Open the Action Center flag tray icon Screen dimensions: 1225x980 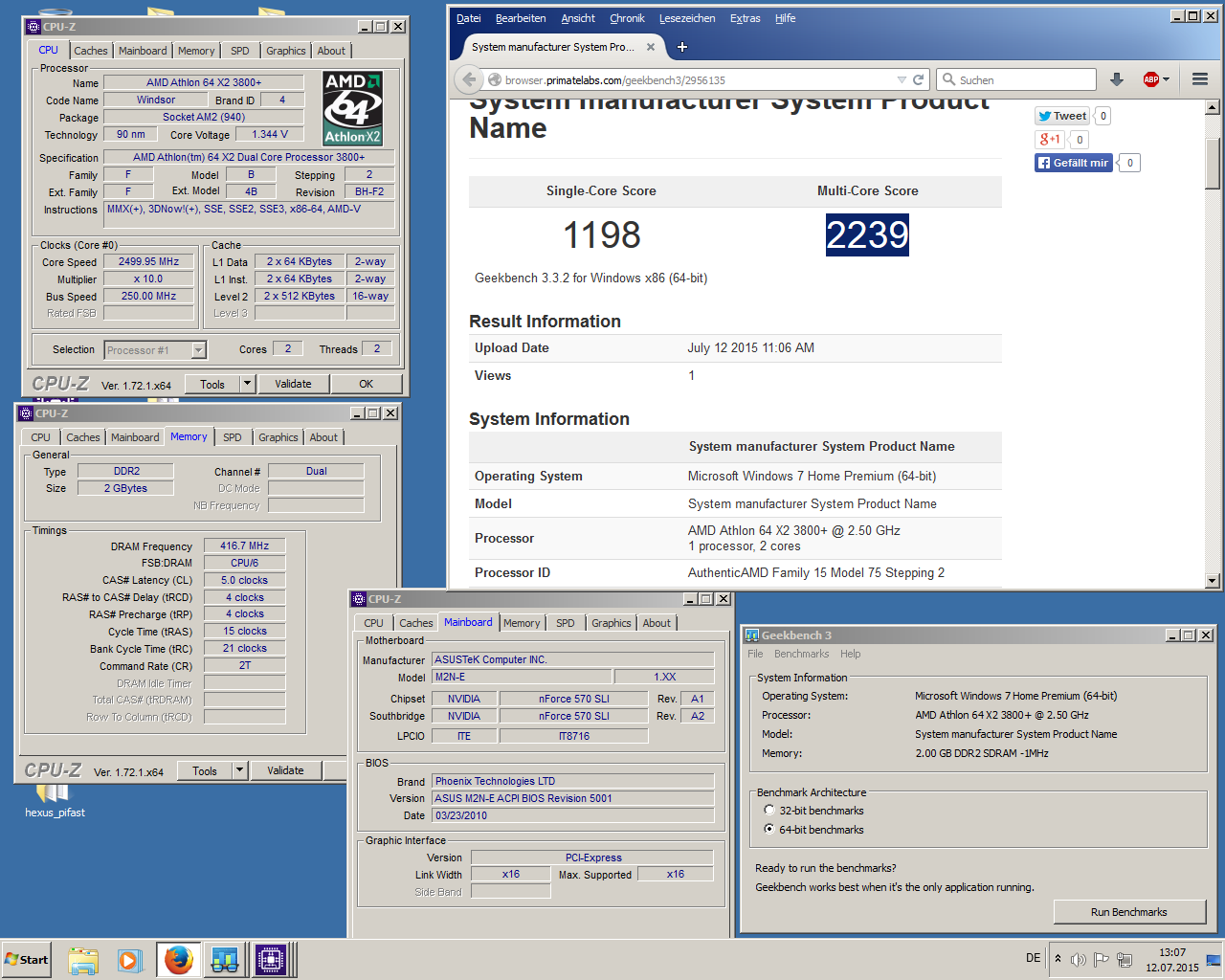pyautogui.click(x=1101, y=960)
